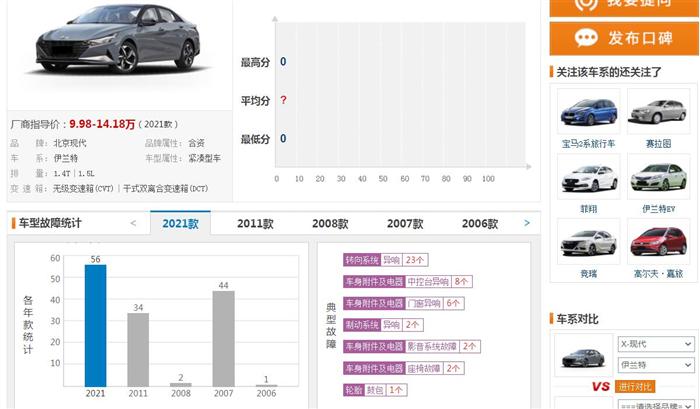Open the 伊兰特EV car thumbnail
Screen dimensions: 700x409
point(658,177)
